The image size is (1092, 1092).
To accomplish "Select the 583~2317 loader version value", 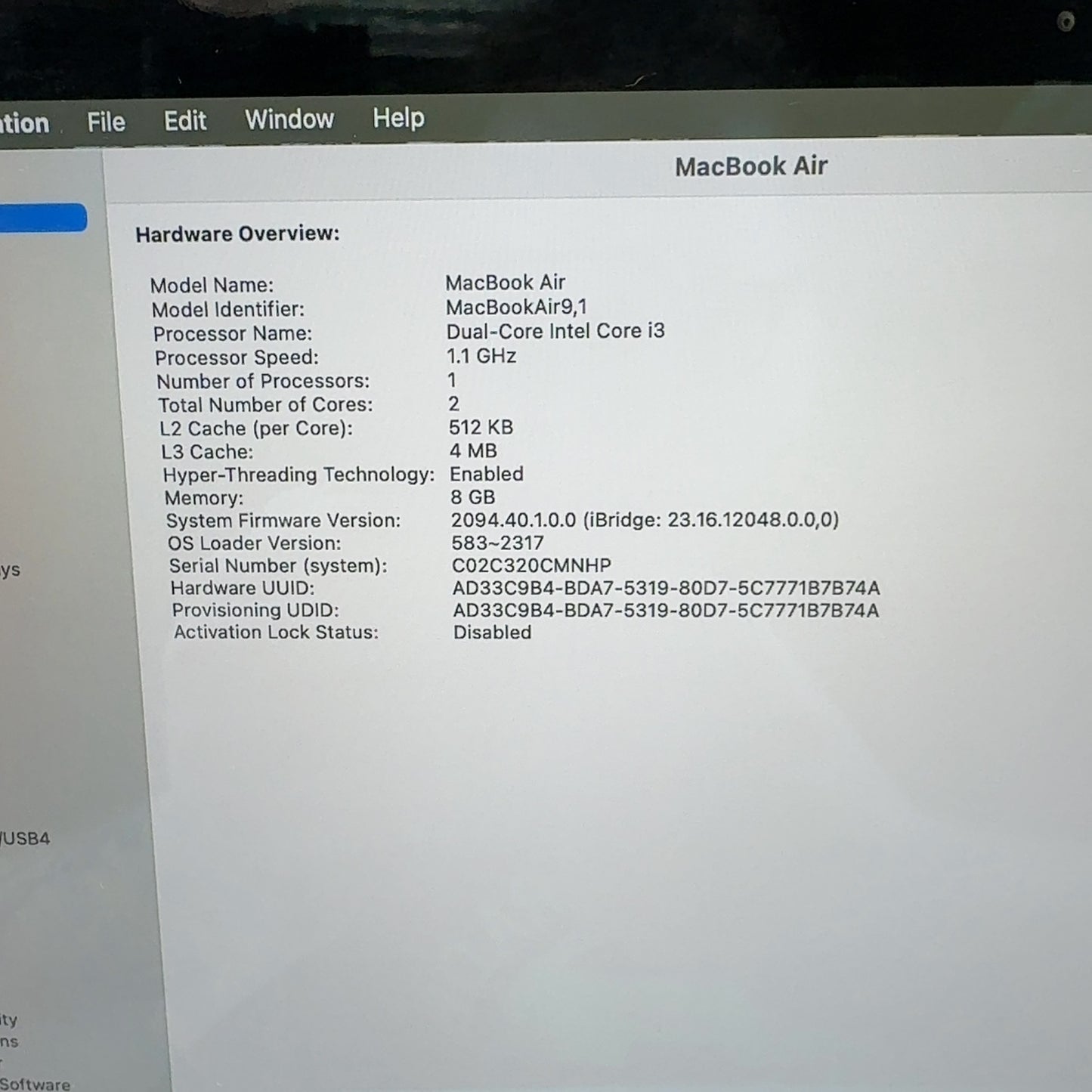I will [x=497, y=543].
